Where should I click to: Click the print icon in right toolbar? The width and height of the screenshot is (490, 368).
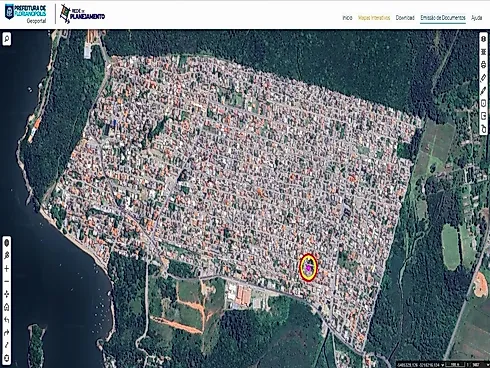click(484, 65)
